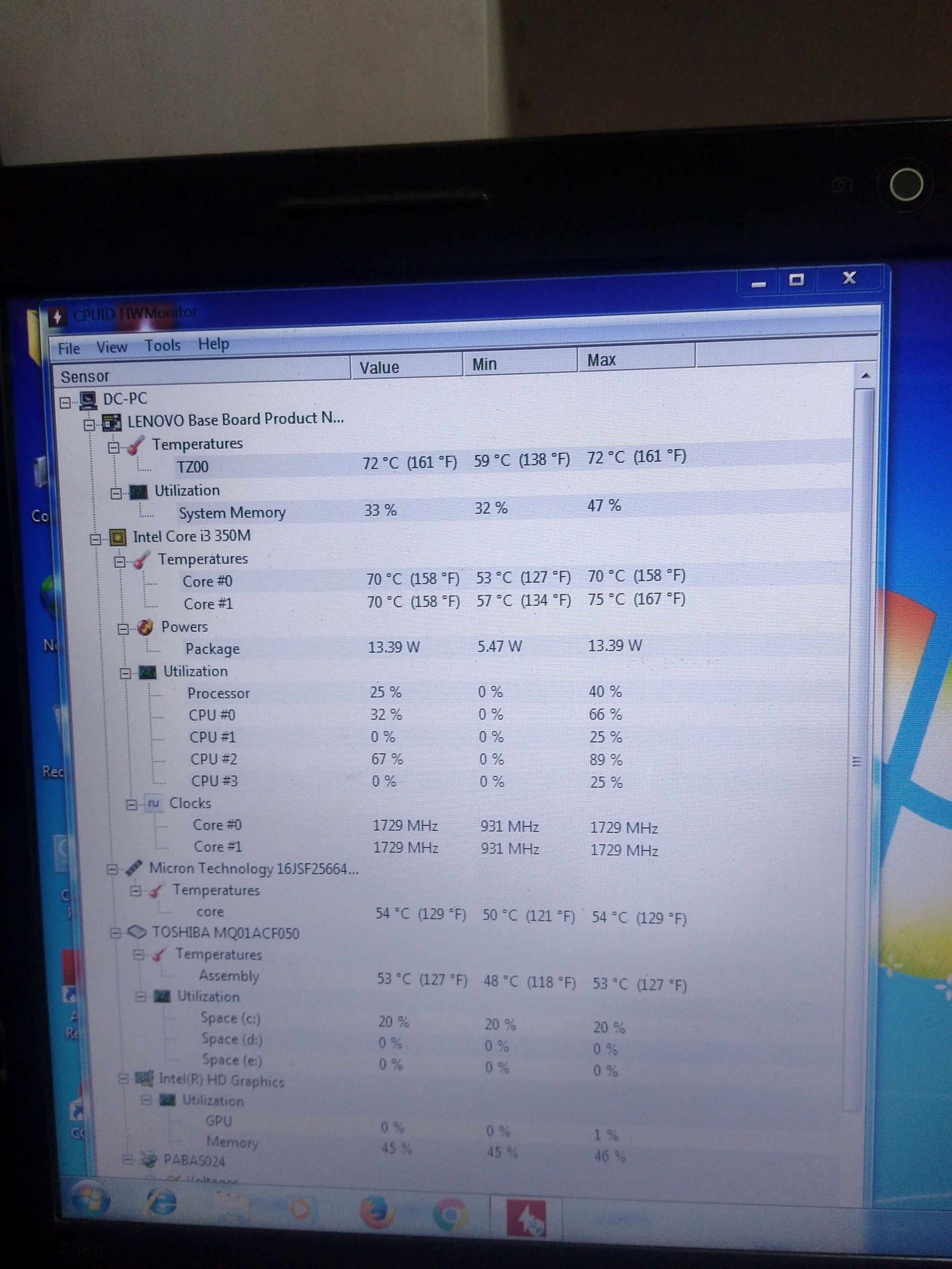Viewport: 952px width, 1269px height.
Task: Click the TOSHIBA hard drive icon
Action: pos(137,932)
